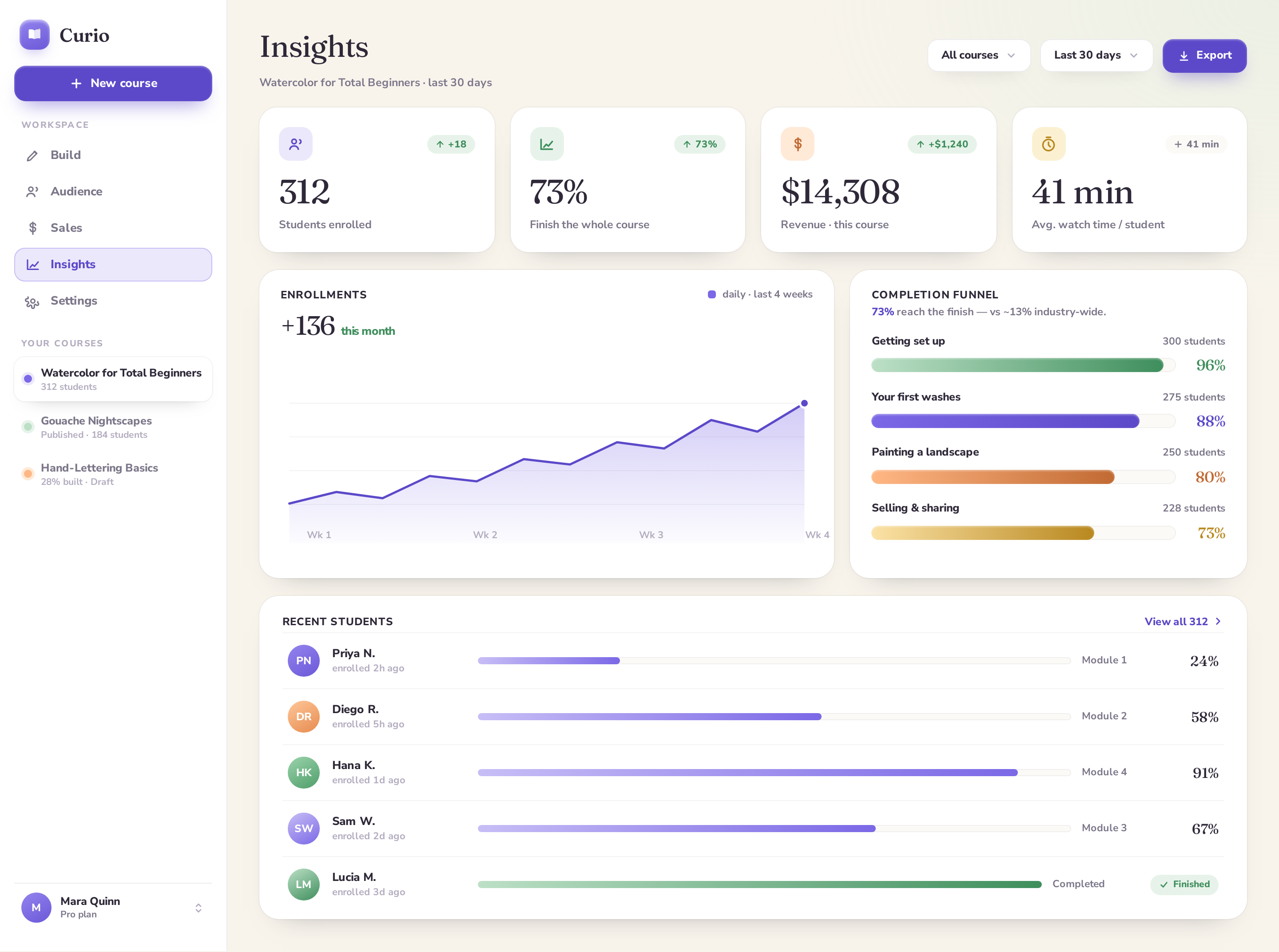Image resolution: width=1279 pixels, height=952 pixels.
Task: Click the 73% highlighted funnel summary text
Action: coord(882,312)
